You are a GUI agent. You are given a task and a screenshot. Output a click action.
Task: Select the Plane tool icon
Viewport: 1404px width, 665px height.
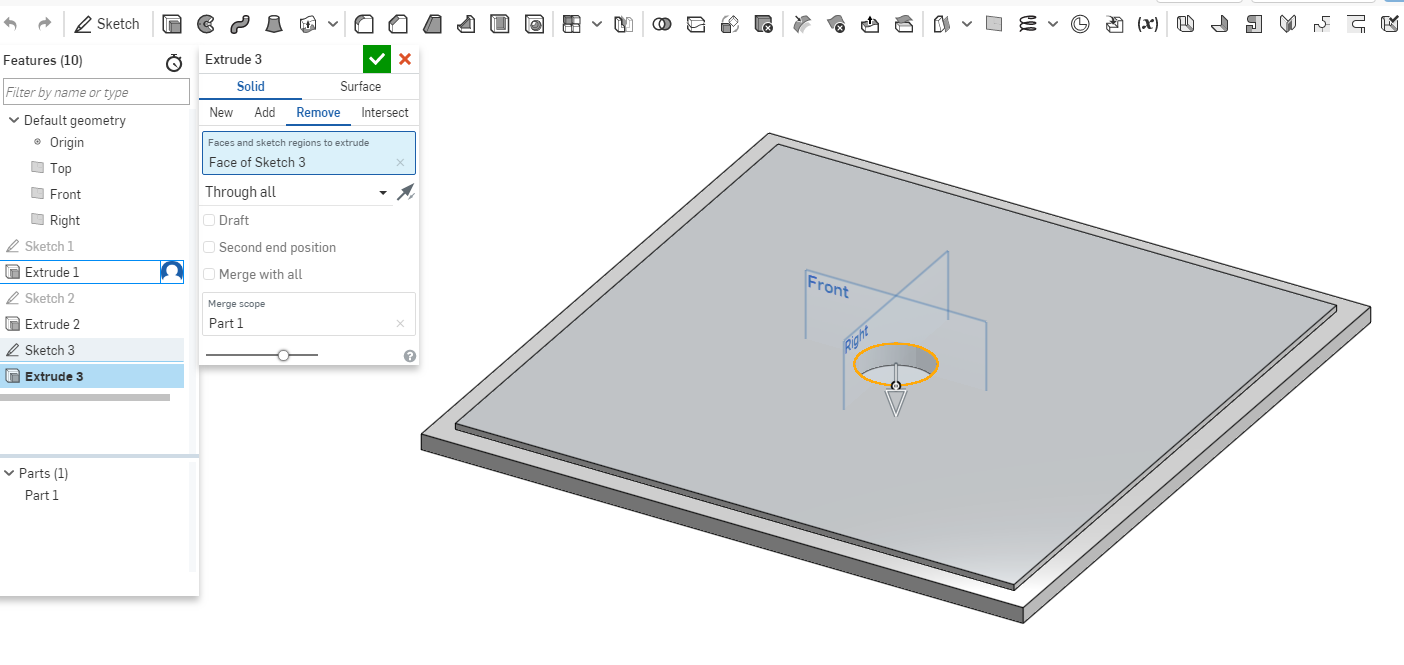pos(994,24)
